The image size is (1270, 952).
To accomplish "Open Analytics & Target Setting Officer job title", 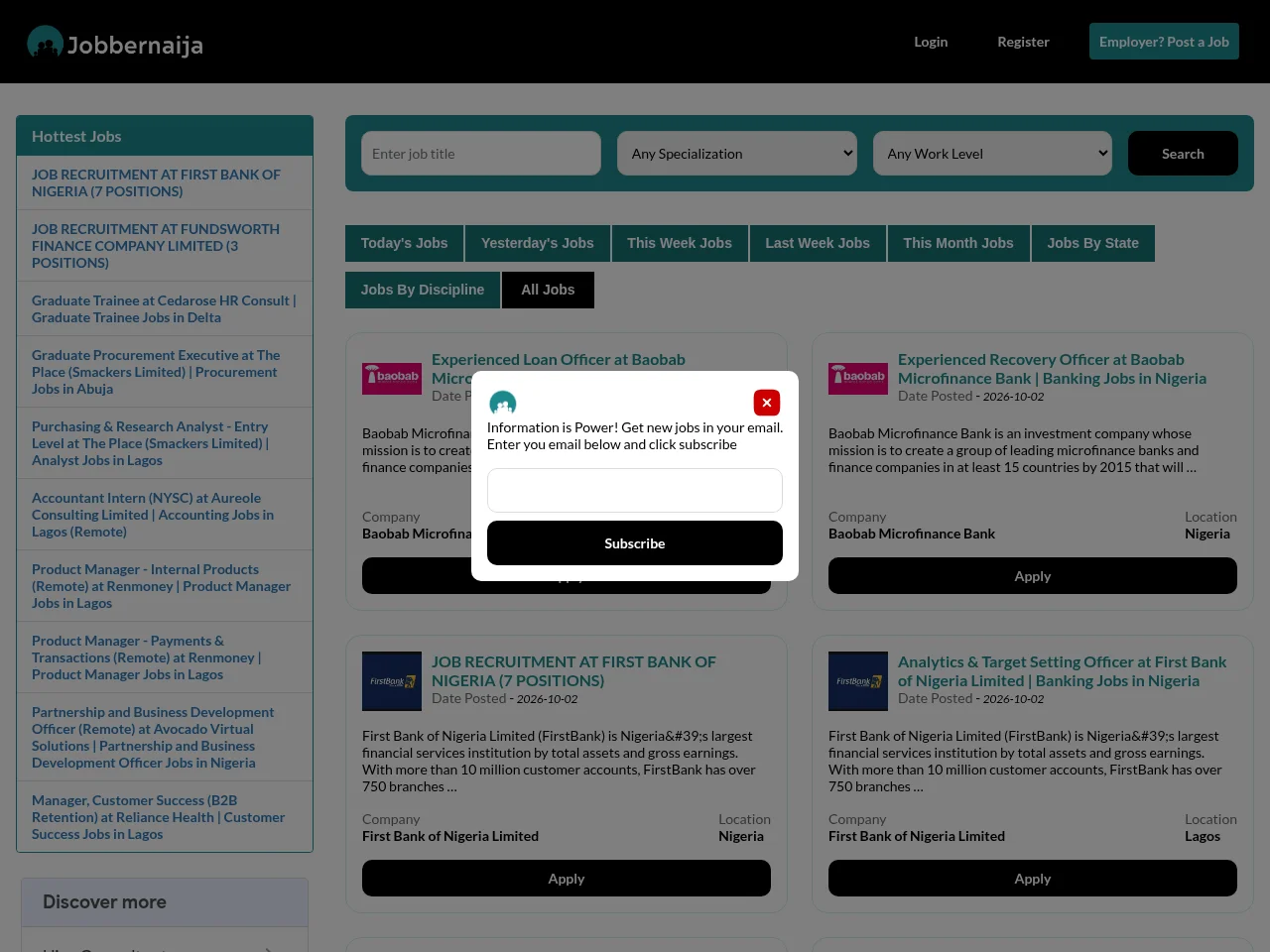I will pyautogui.click(x=1063, y=671).
